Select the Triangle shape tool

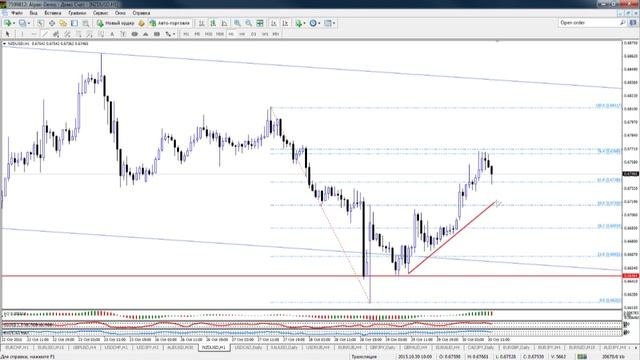pyautogui.click(x=145, y=34)
